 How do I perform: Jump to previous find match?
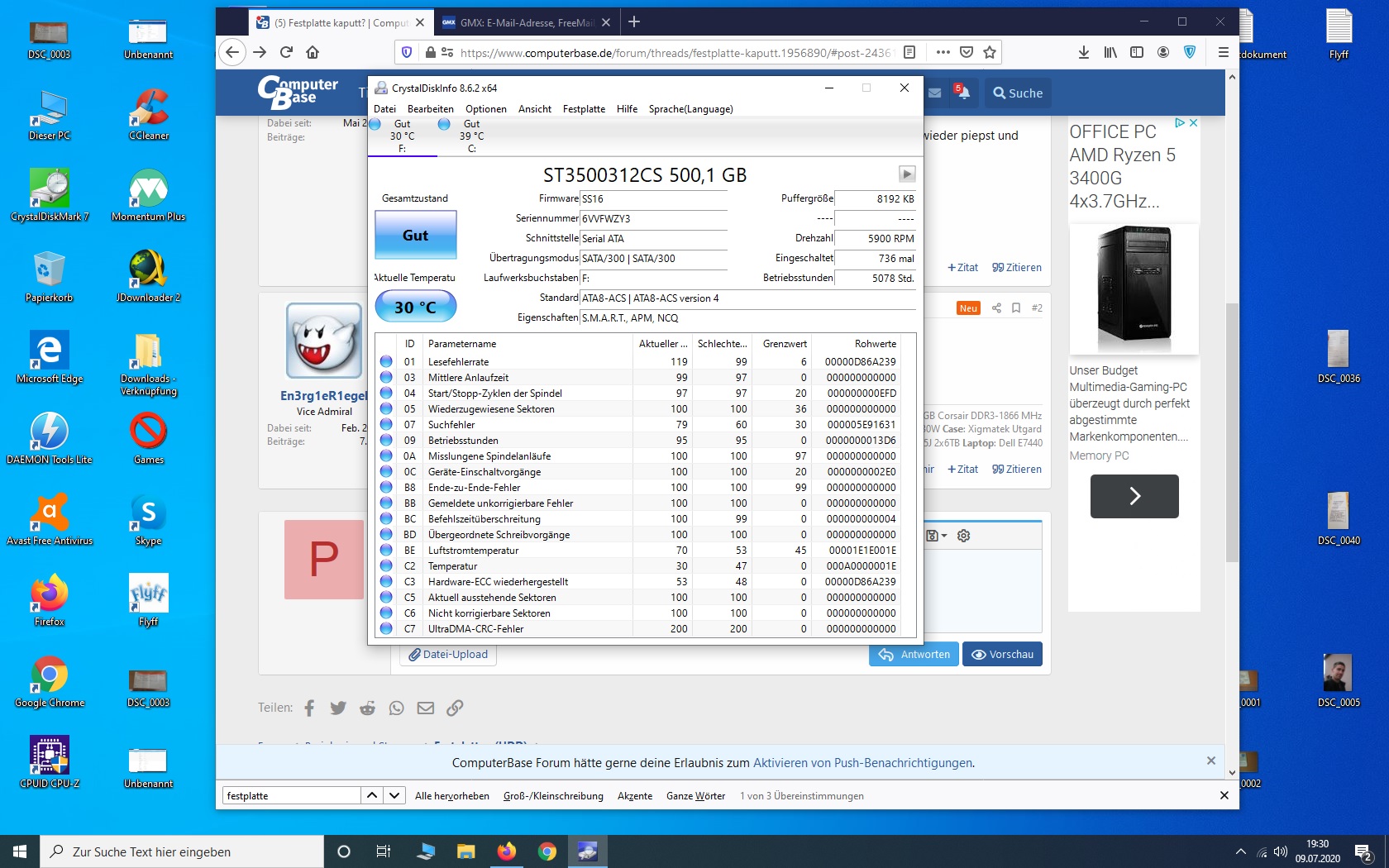click(x=372, y=795)
